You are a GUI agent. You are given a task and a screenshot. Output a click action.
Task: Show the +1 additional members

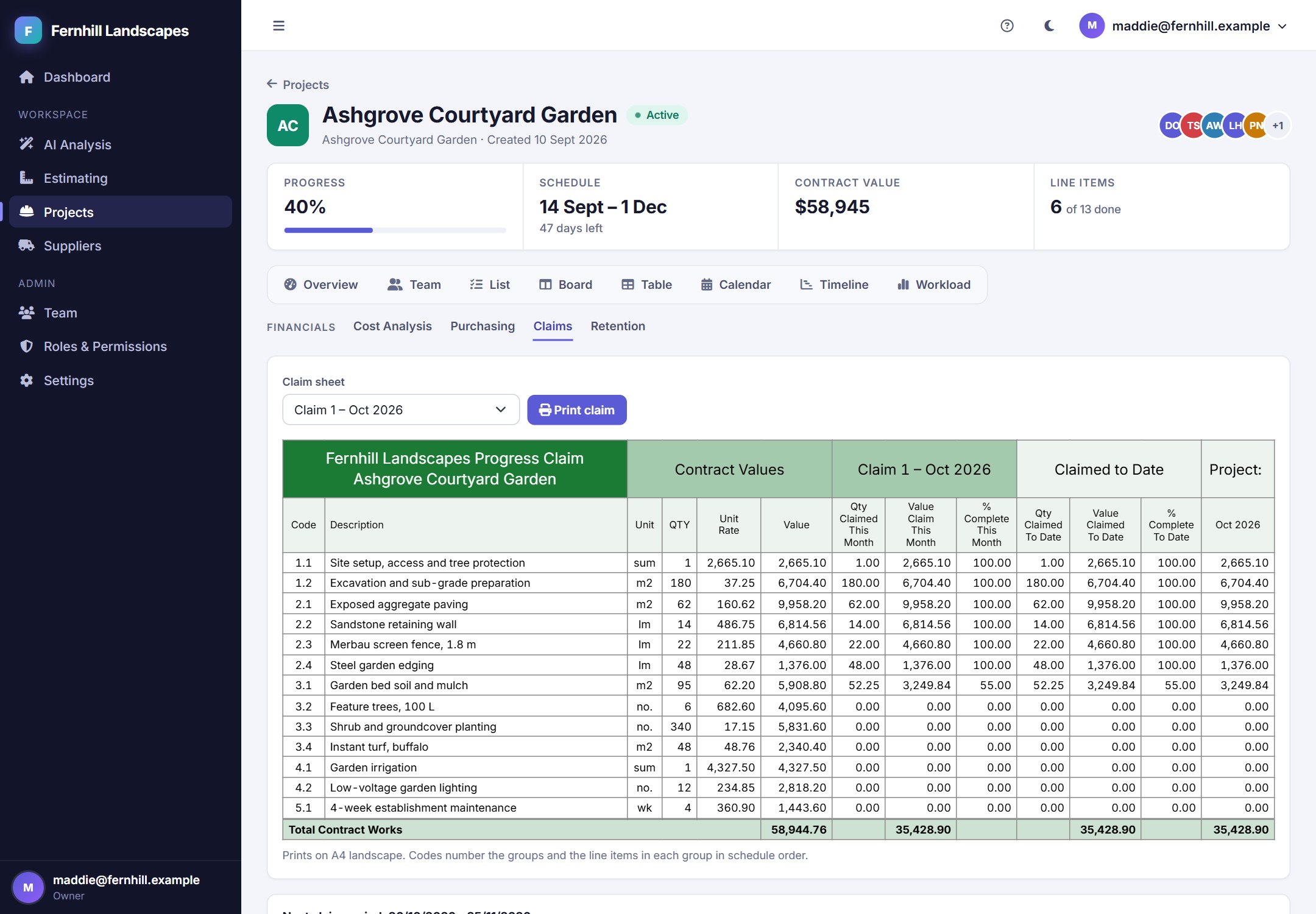[x=1278, y=126]
